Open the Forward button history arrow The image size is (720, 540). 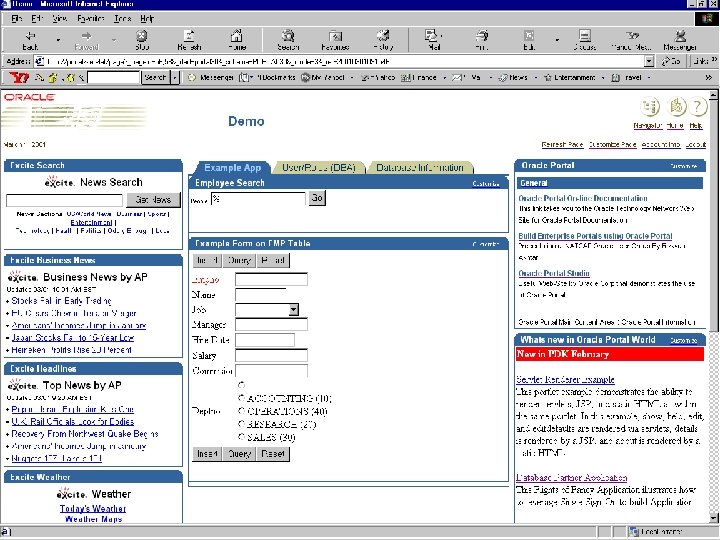click(x=114, y=40)
